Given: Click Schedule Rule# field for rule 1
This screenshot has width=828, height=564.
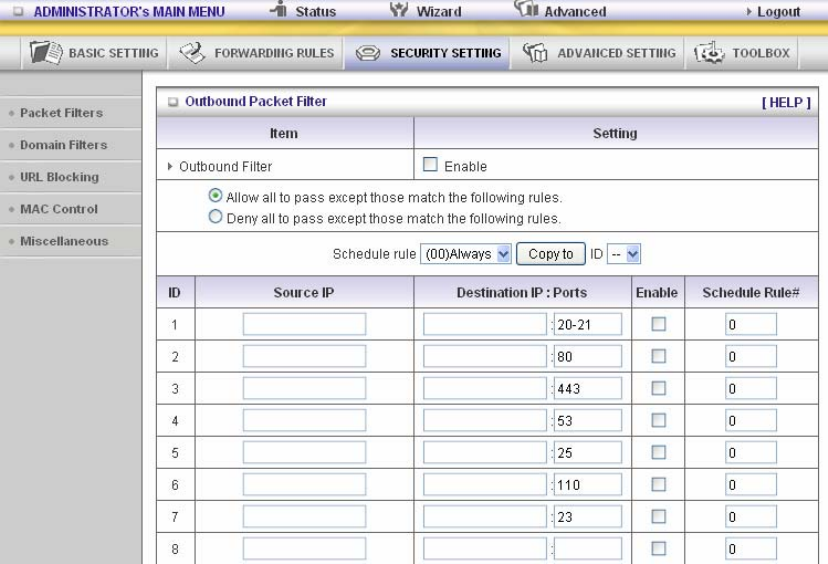Looking at the screenshot, I should pos(751,324).
